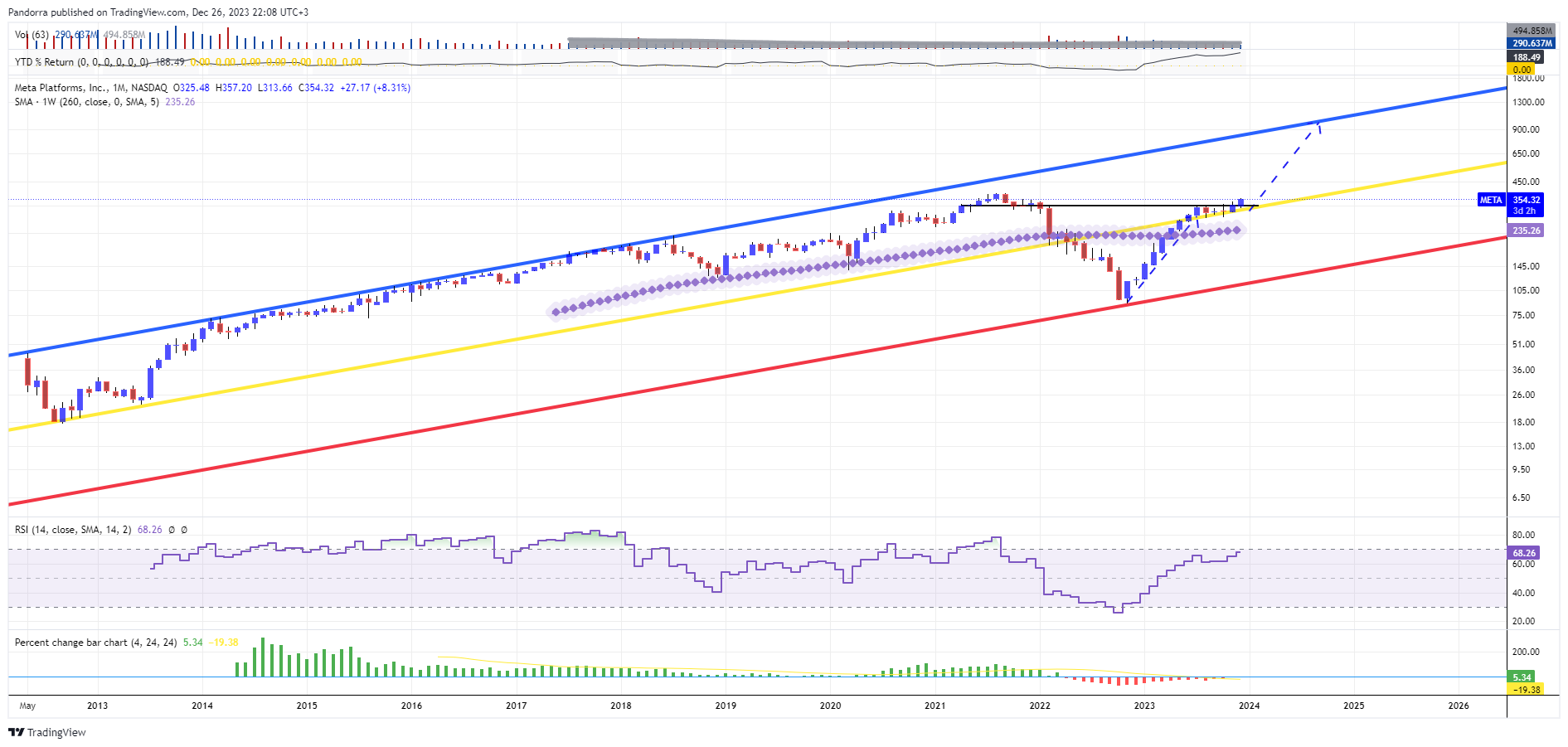Viewport: 1568px width, 747px height.
Task: Click the 'Vol (63)' volume legend
Action: [32, 35]
